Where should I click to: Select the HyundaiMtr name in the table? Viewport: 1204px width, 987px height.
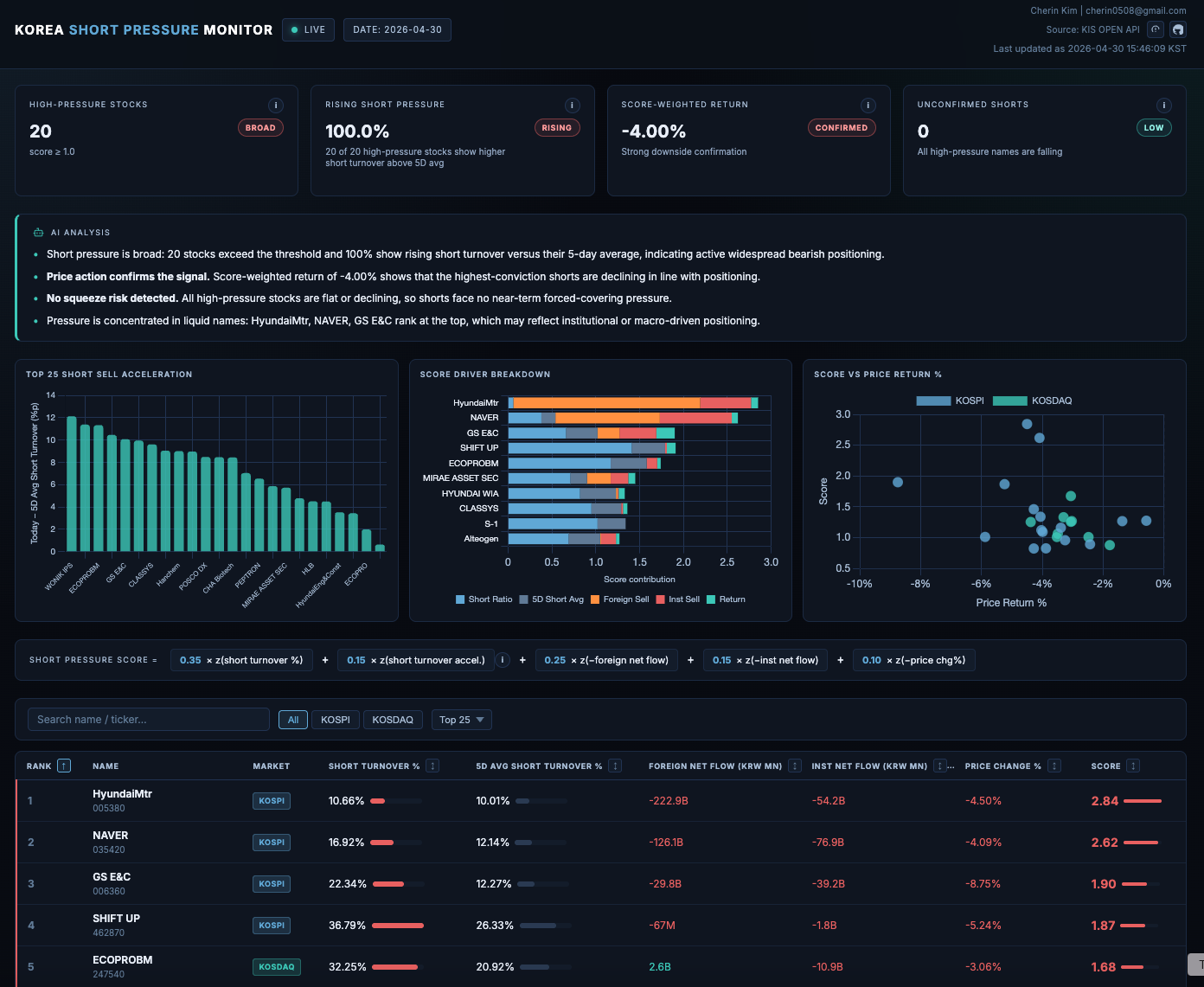point(122,794)
